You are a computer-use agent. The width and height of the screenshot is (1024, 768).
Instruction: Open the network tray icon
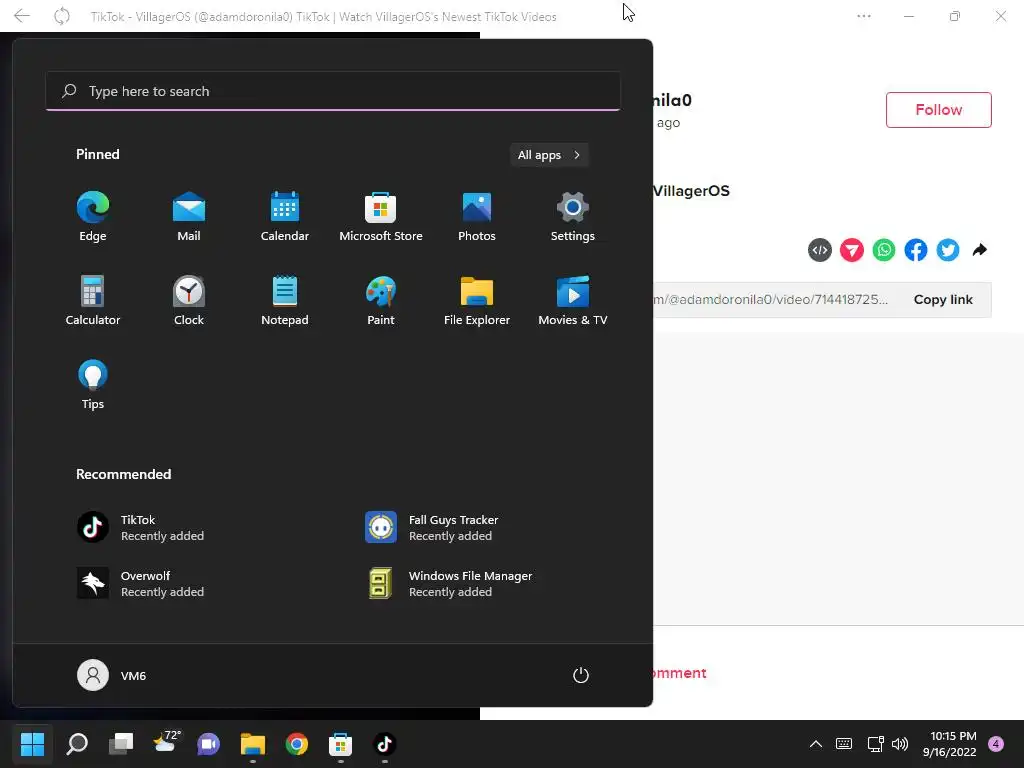point(875,744)
